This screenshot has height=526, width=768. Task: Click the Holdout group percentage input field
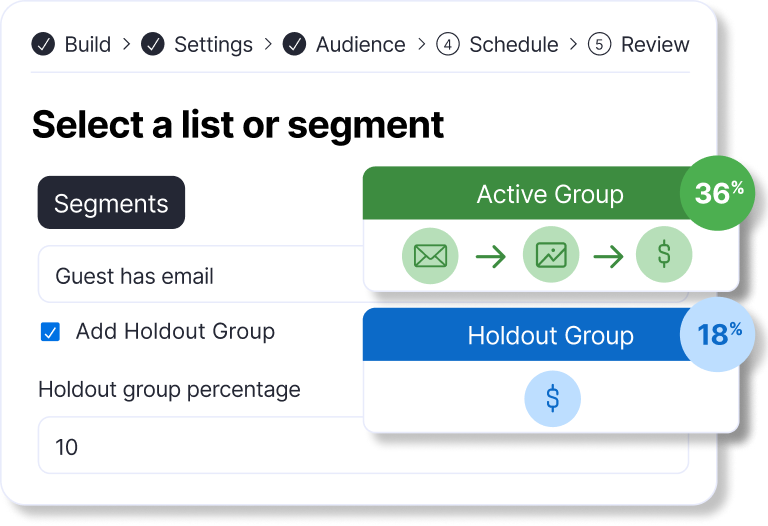pos(200,446)
